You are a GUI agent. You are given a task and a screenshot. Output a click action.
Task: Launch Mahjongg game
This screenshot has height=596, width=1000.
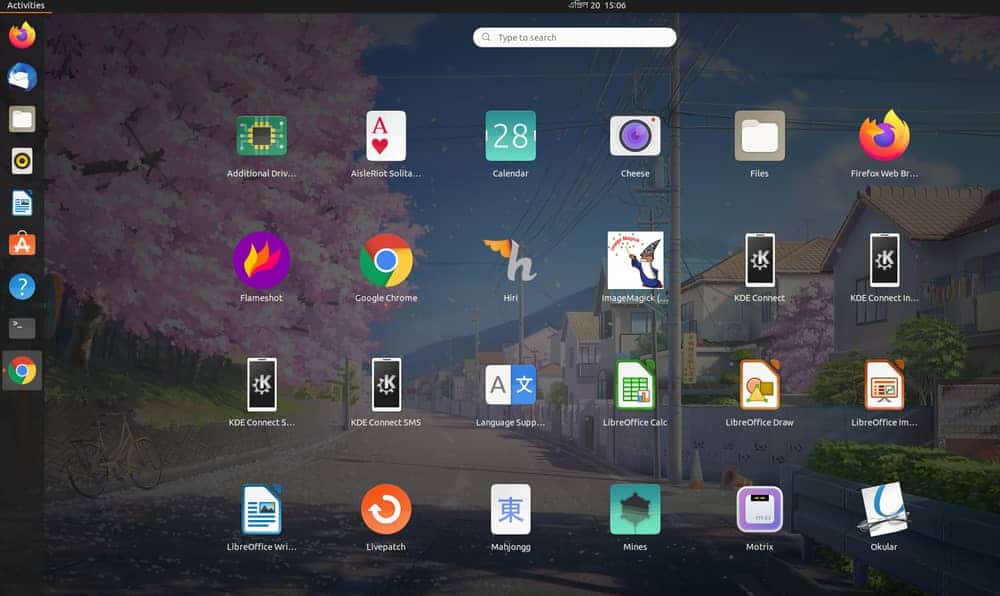[510, 509]
